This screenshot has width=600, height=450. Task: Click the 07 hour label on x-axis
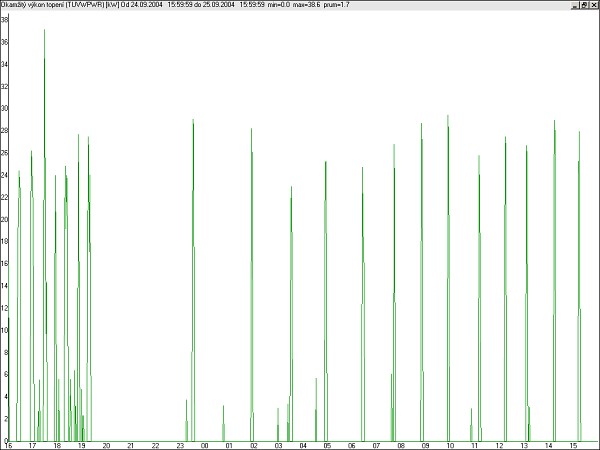[x=376, y=445]
